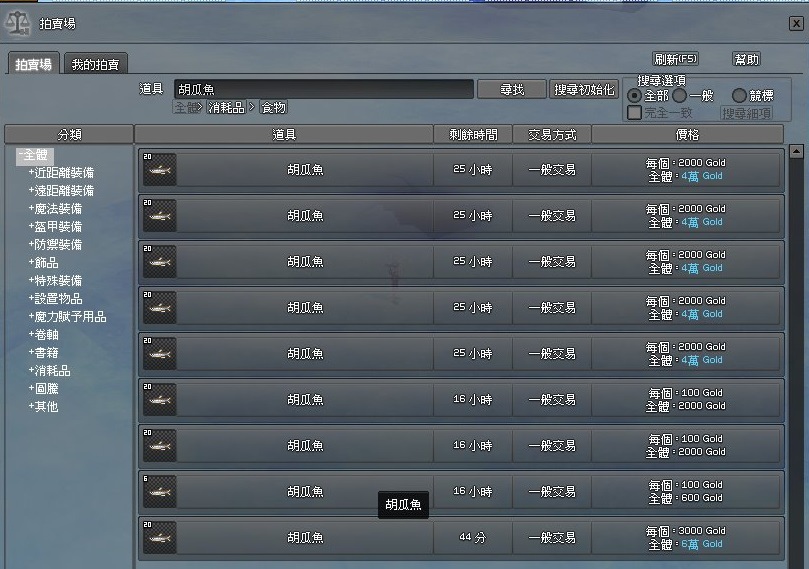809x569 pixels.
Task: Expand the 近距離裝備 category
Action: click(x=61, y=173)
